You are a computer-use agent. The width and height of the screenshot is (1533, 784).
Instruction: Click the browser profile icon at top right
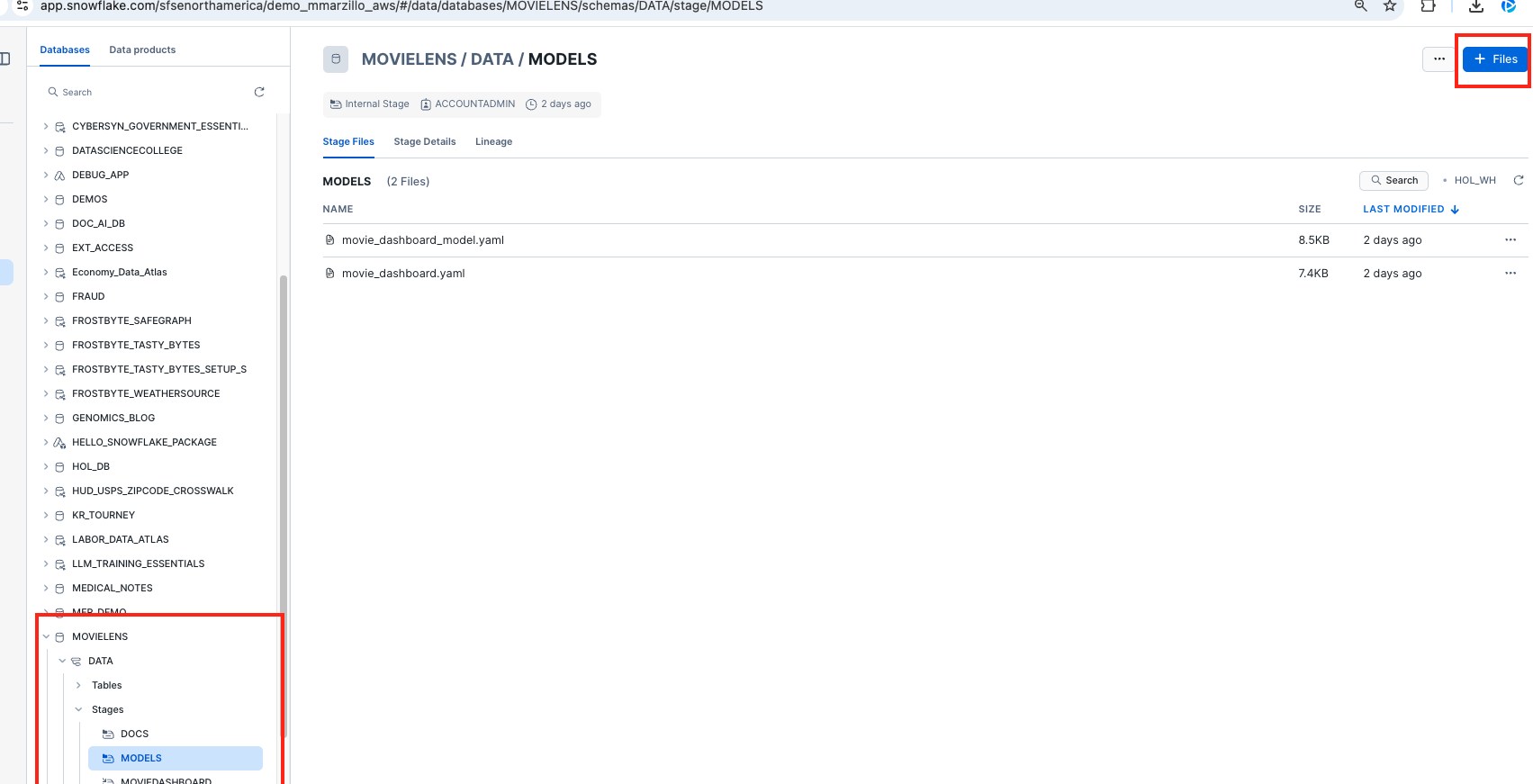point(1509,6)
